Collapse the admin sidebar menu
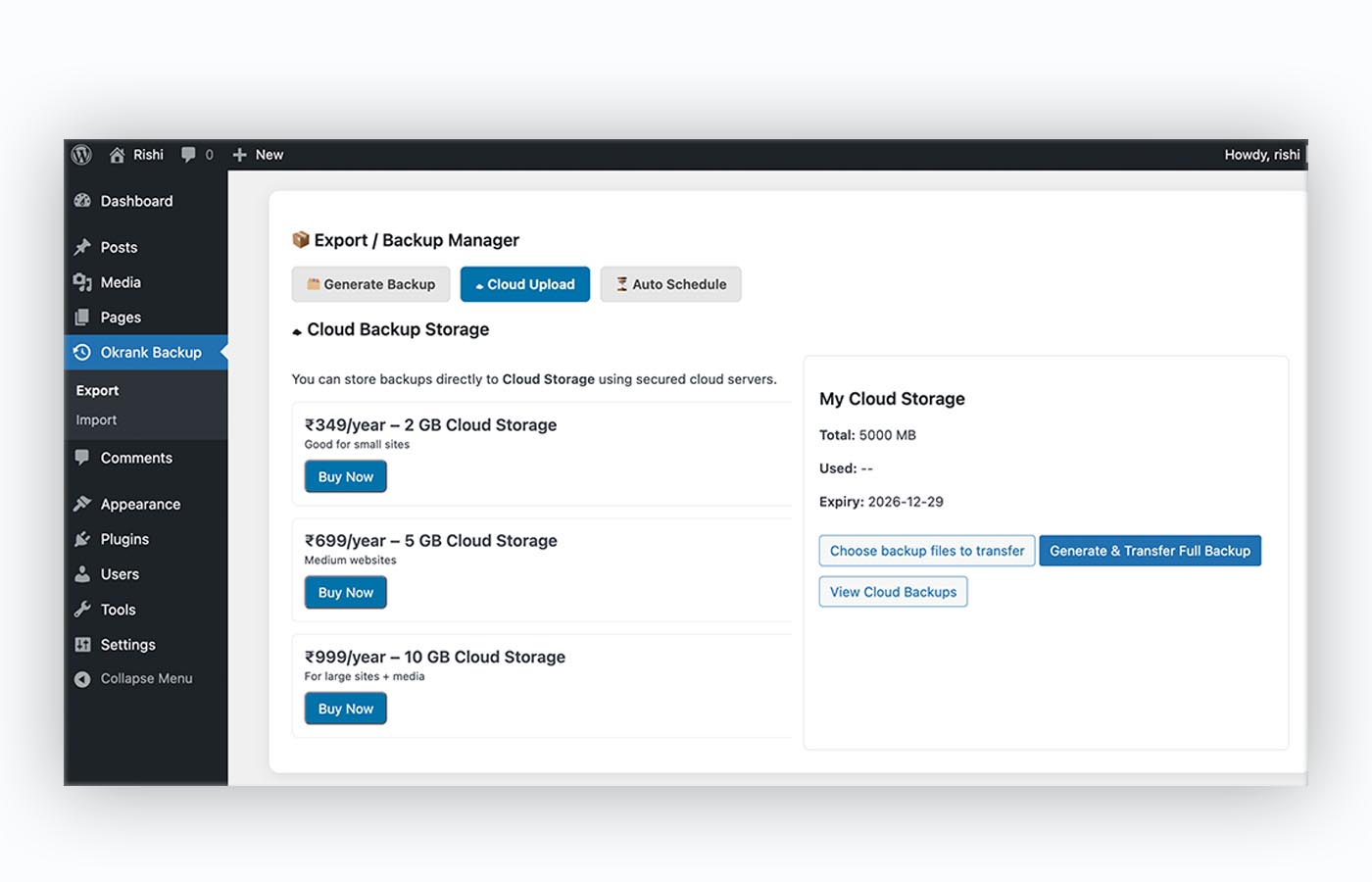 point(82,677)
